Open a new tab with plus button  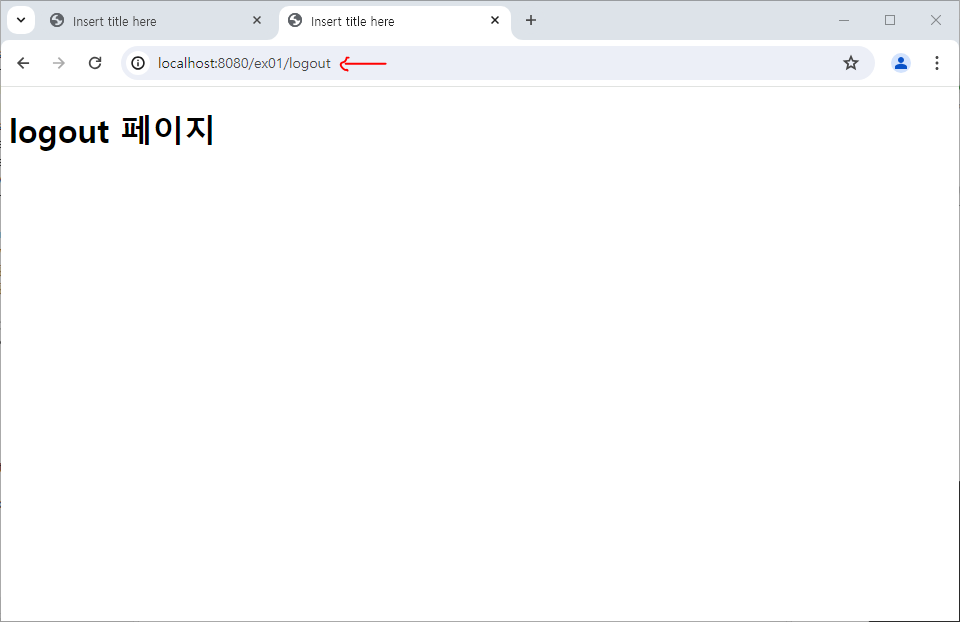(x=531, y=20)
